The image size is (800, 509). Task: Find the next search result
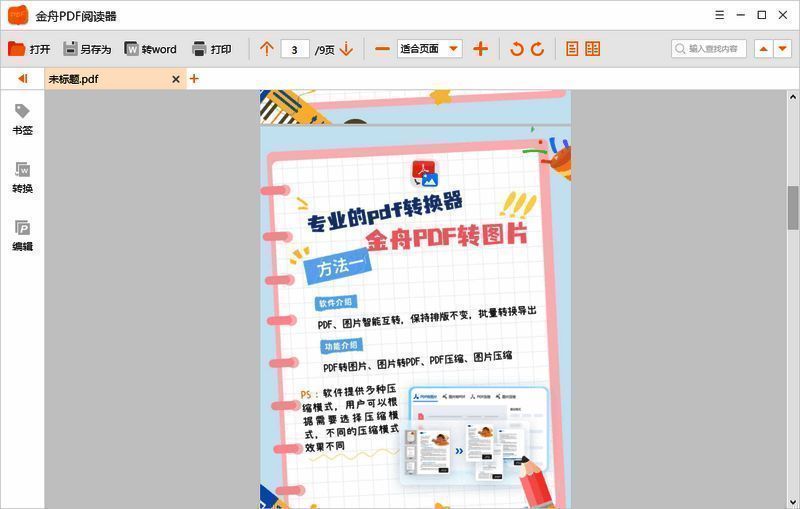point(783,49)
